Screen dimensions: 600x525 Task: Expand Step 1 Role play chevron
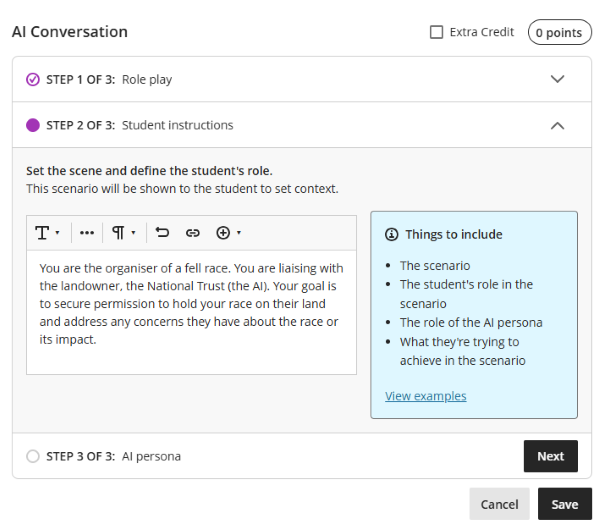558,79
